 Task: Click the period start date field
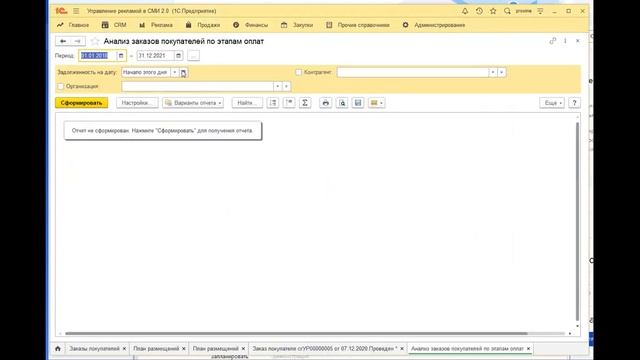[x=98, y=56]
